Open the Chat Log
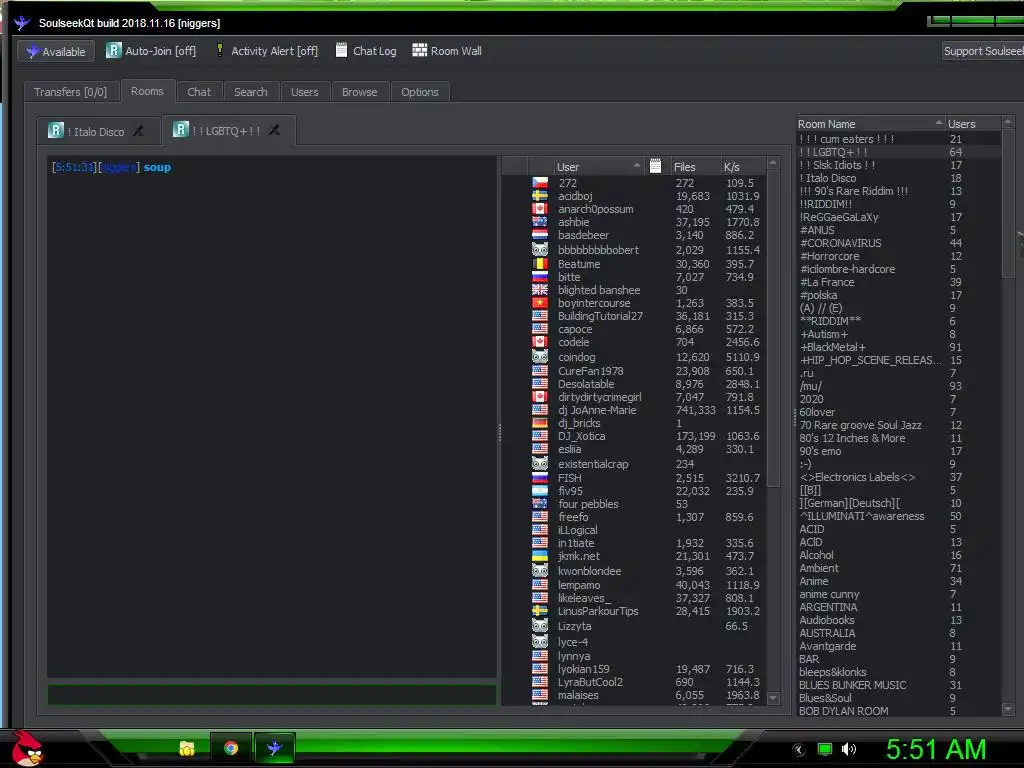Viewport: 1024px width, 768px height. (366, 51)
